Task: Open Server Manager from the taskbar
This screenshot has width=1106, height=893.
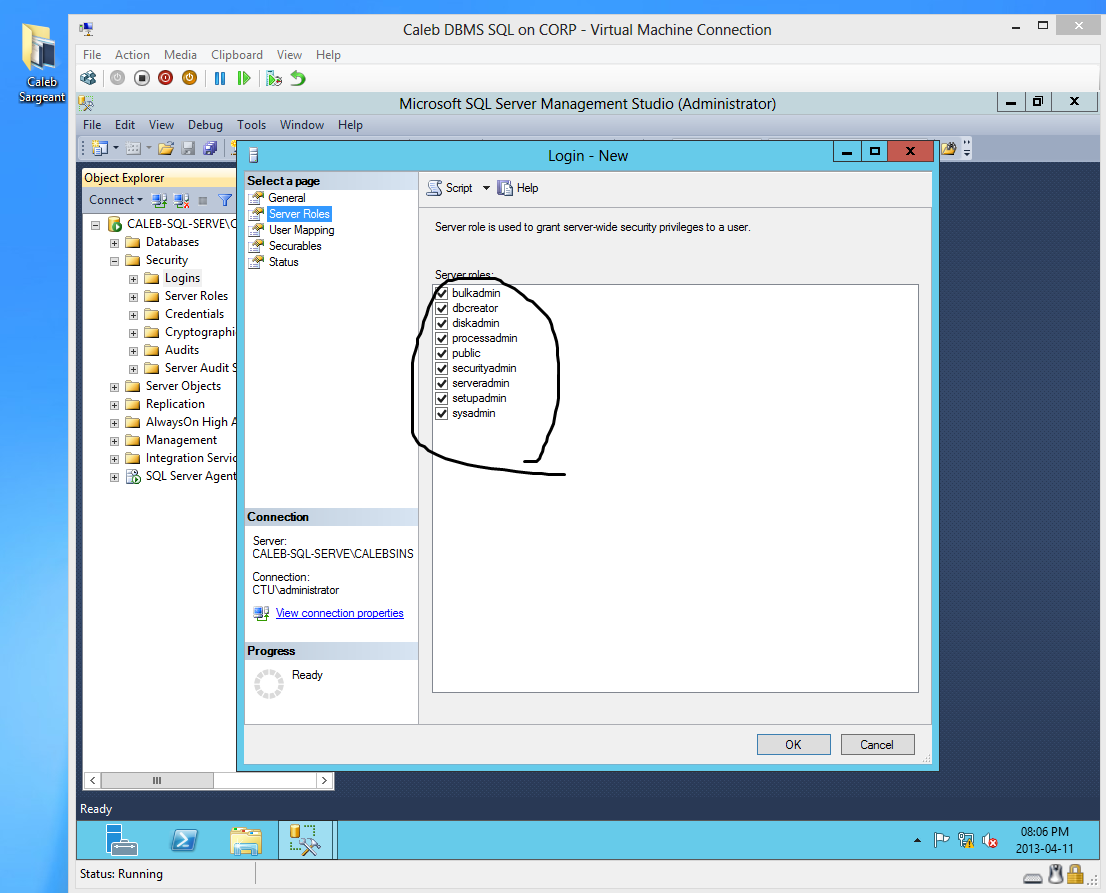Action: pyautogui.click(x=121, y=840)
